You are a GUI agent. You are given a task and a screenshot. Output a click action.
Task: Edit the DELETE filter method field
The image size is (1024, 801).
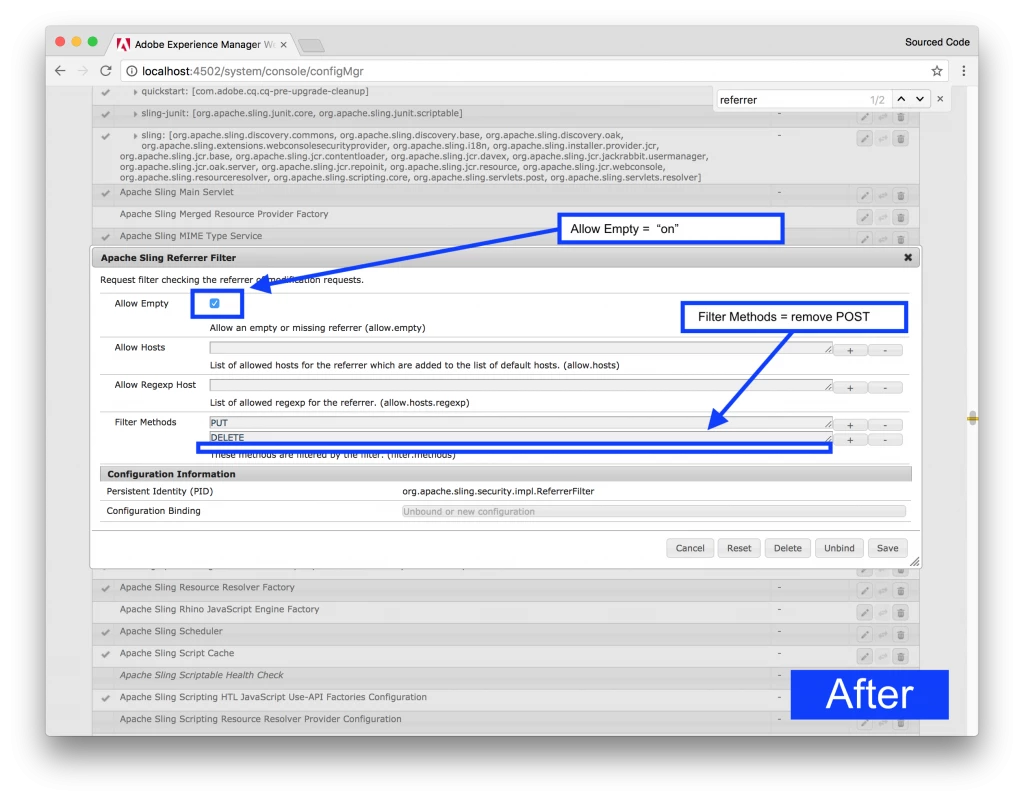point(520,437)
